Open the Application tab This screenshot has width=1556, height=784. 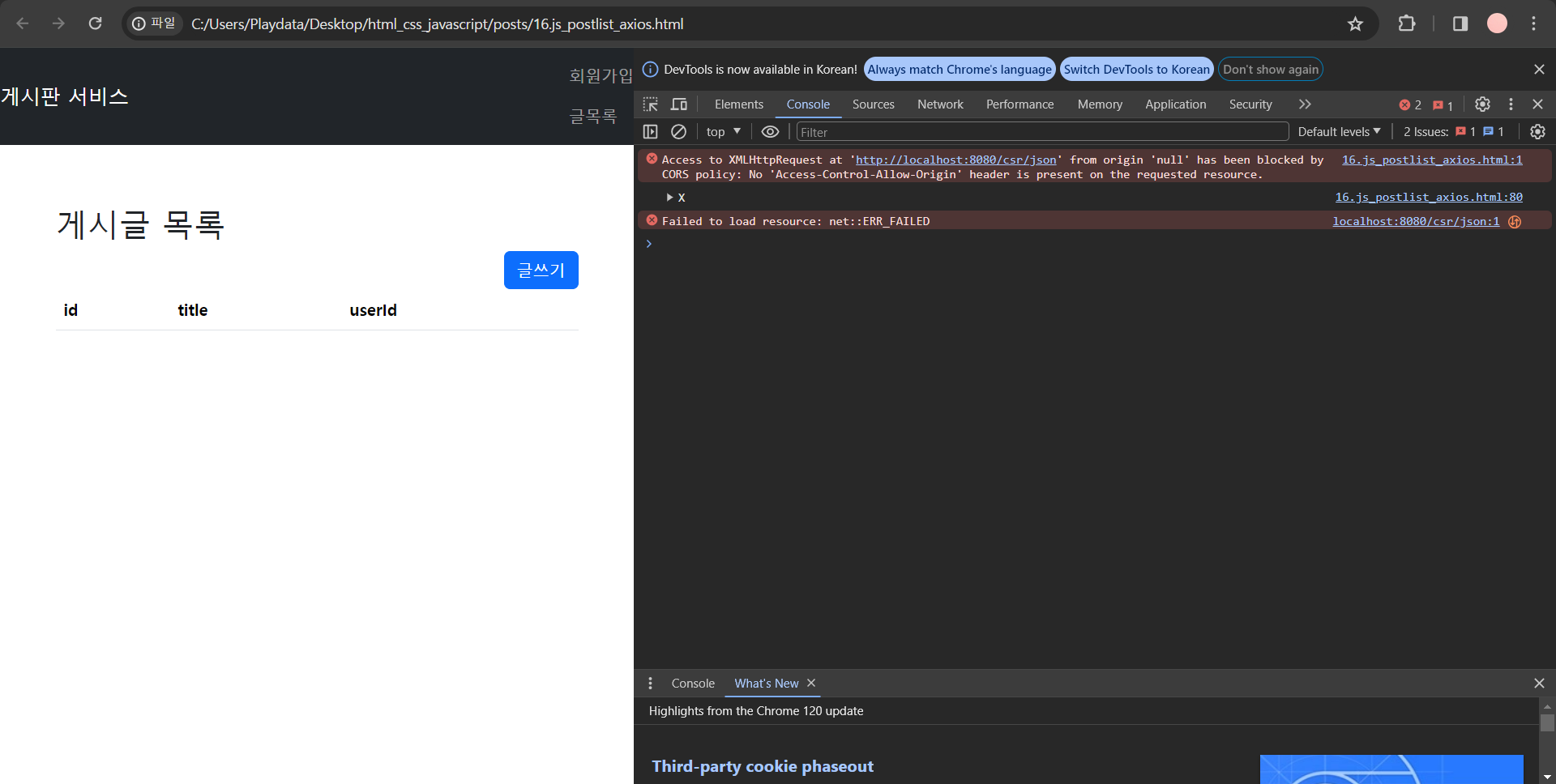click(x=1175, y=104)
